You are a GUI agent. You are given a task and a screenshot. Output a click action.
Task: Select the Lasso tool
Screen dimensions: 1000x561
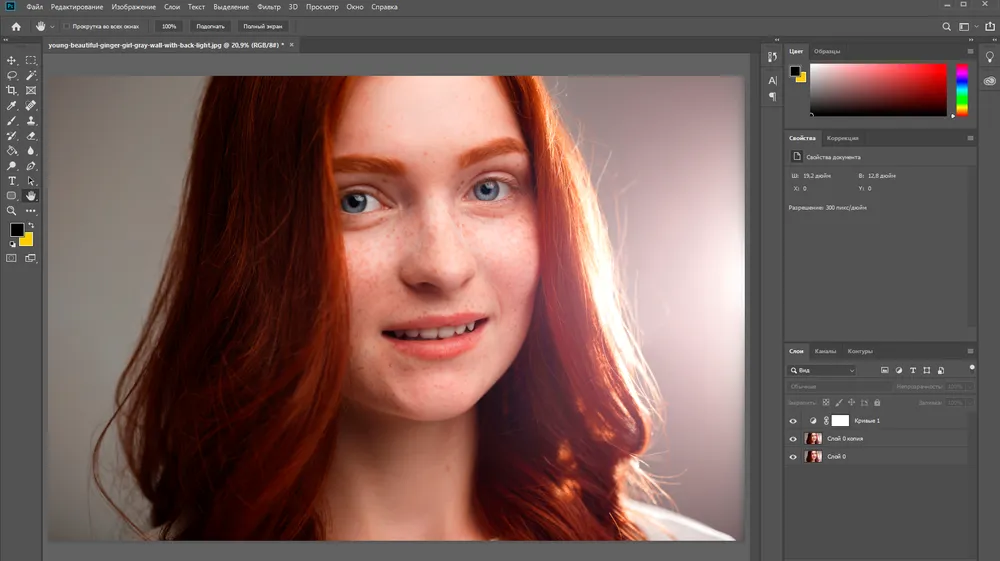pyautogui.click(x=11, y=75)
